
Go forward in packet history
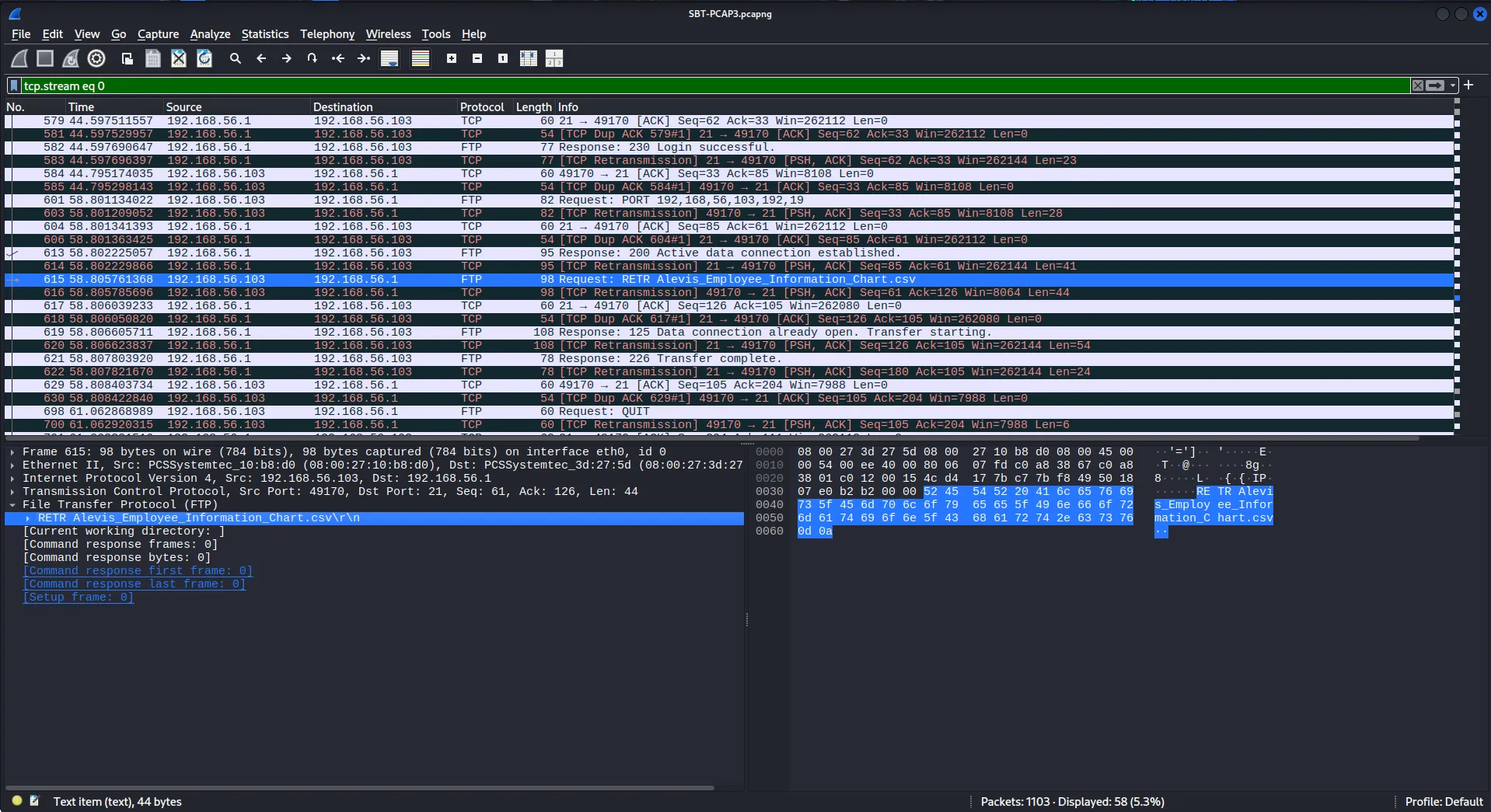[x=287, y=58]
